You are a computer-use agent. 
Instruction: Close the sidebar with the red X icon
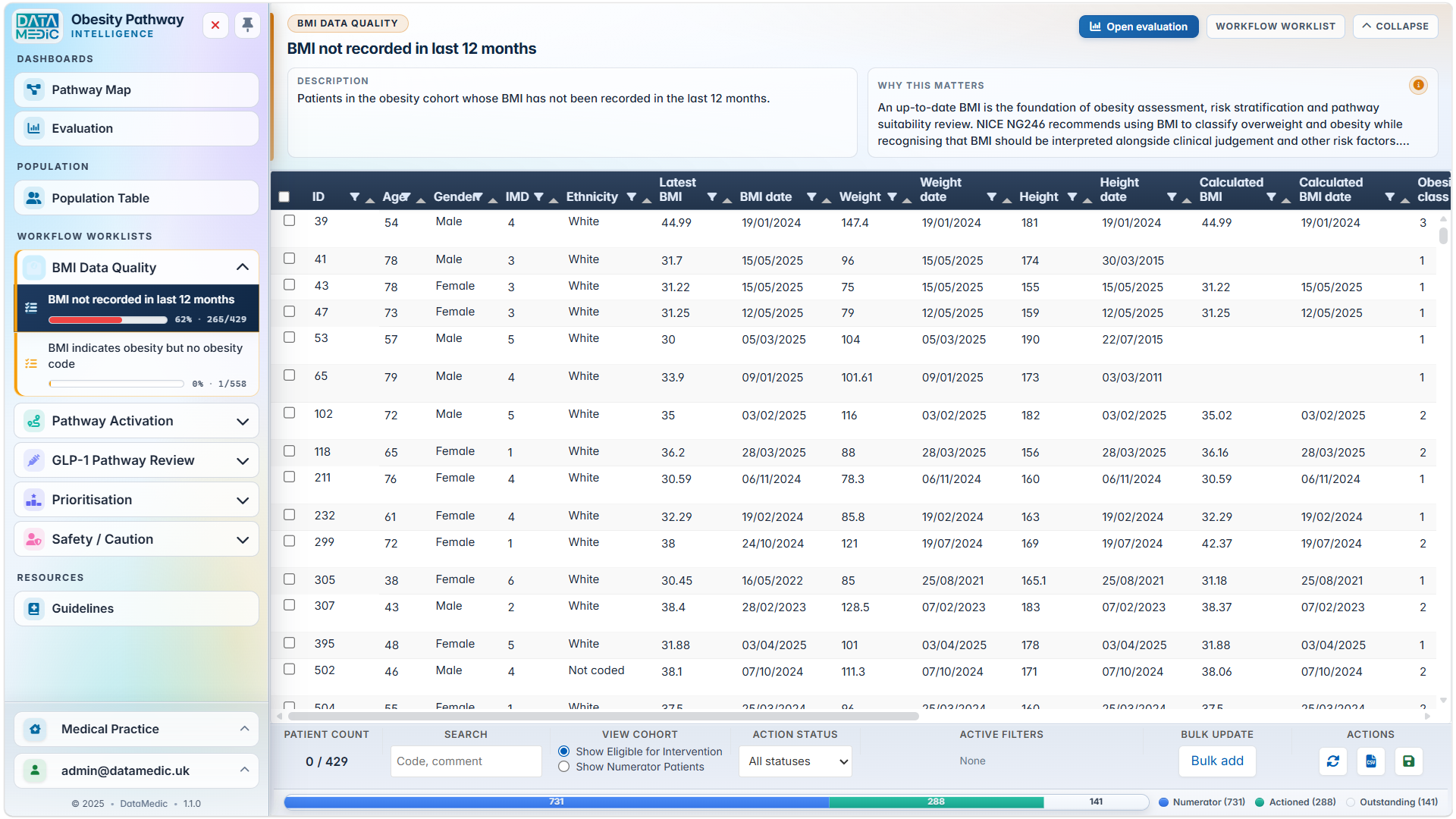click(215, 25)
